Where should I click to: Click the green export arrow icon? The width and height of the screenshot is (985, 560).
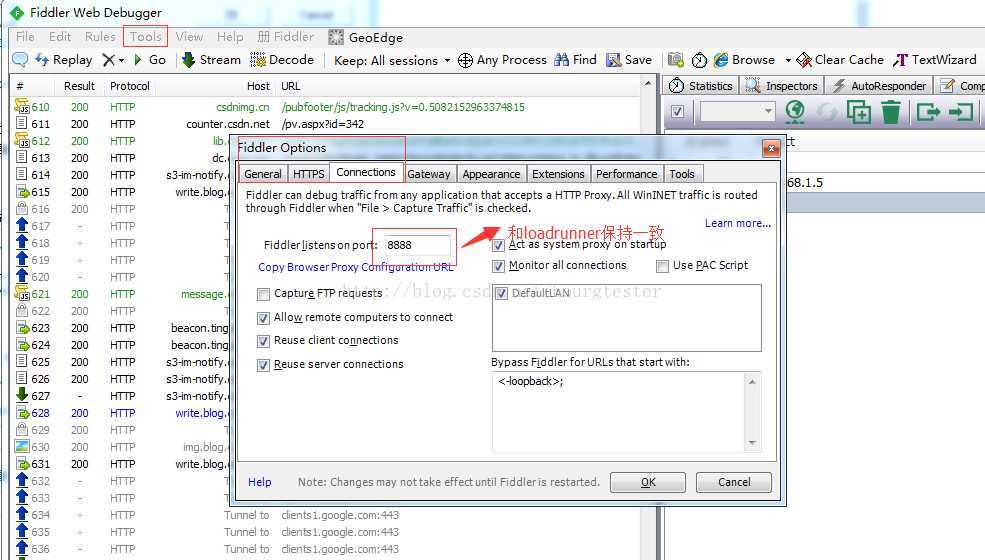(x=928, y=113)
